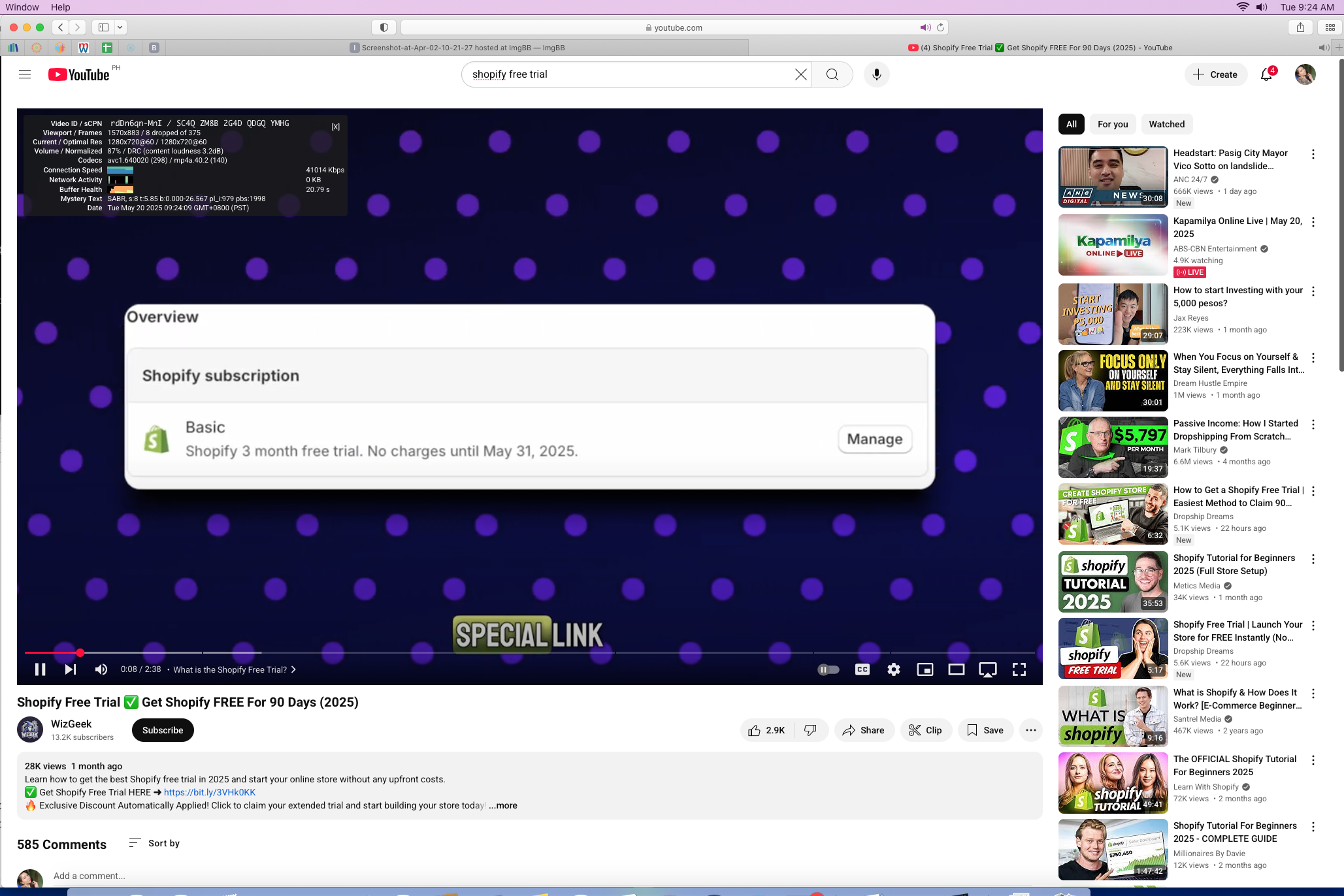Toggle closed captions
1344x896 pixels.
pyautogui.click(x=862, y=669)
